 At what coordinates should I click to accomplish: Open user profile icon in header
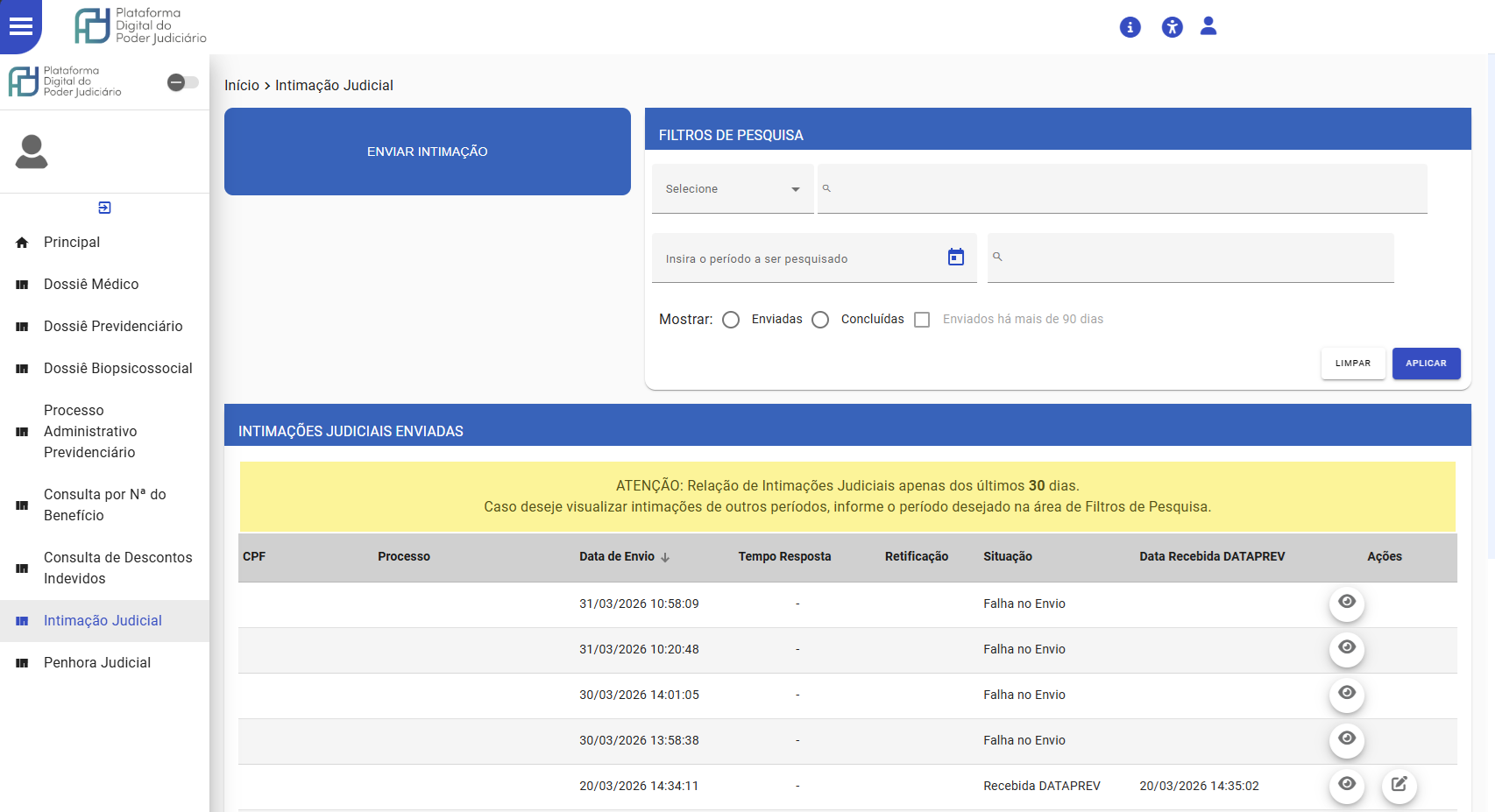click(1208, 26)
